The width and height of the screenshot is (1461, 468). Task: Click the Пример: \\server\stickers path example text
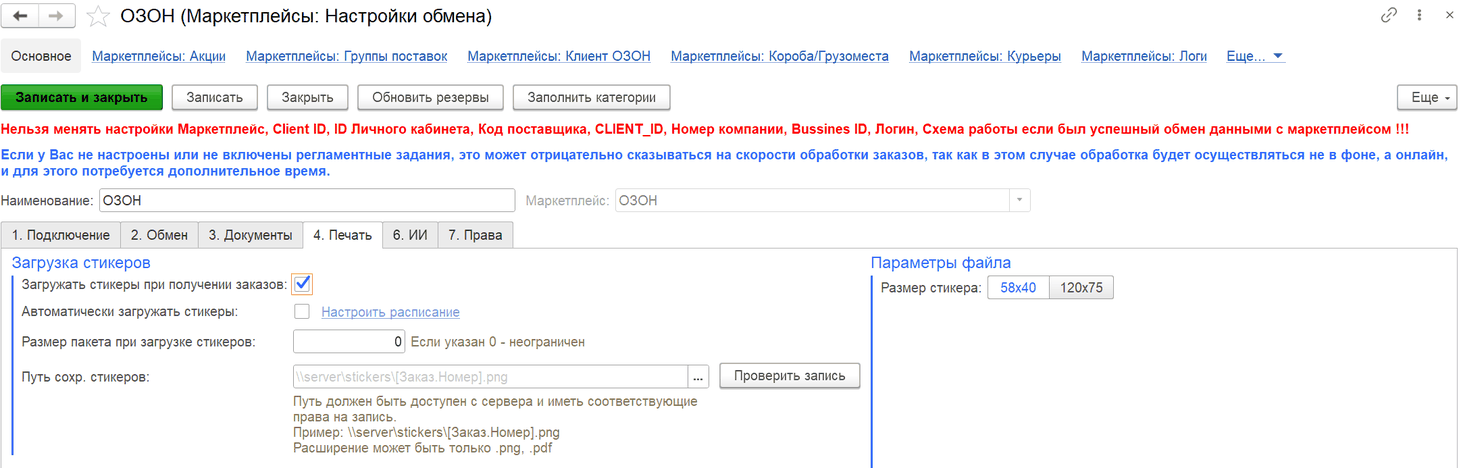[426, 433]
